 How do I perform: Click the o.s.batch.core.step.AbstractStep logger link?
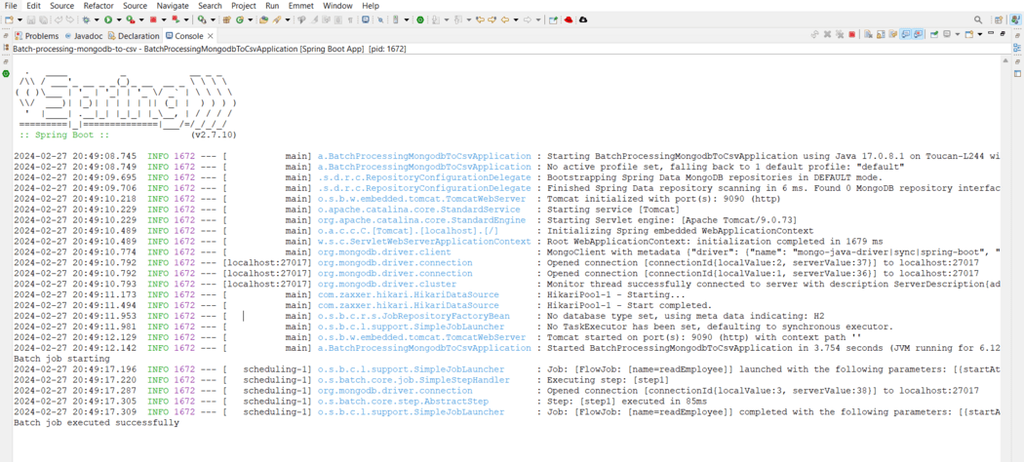coord(403,401)
